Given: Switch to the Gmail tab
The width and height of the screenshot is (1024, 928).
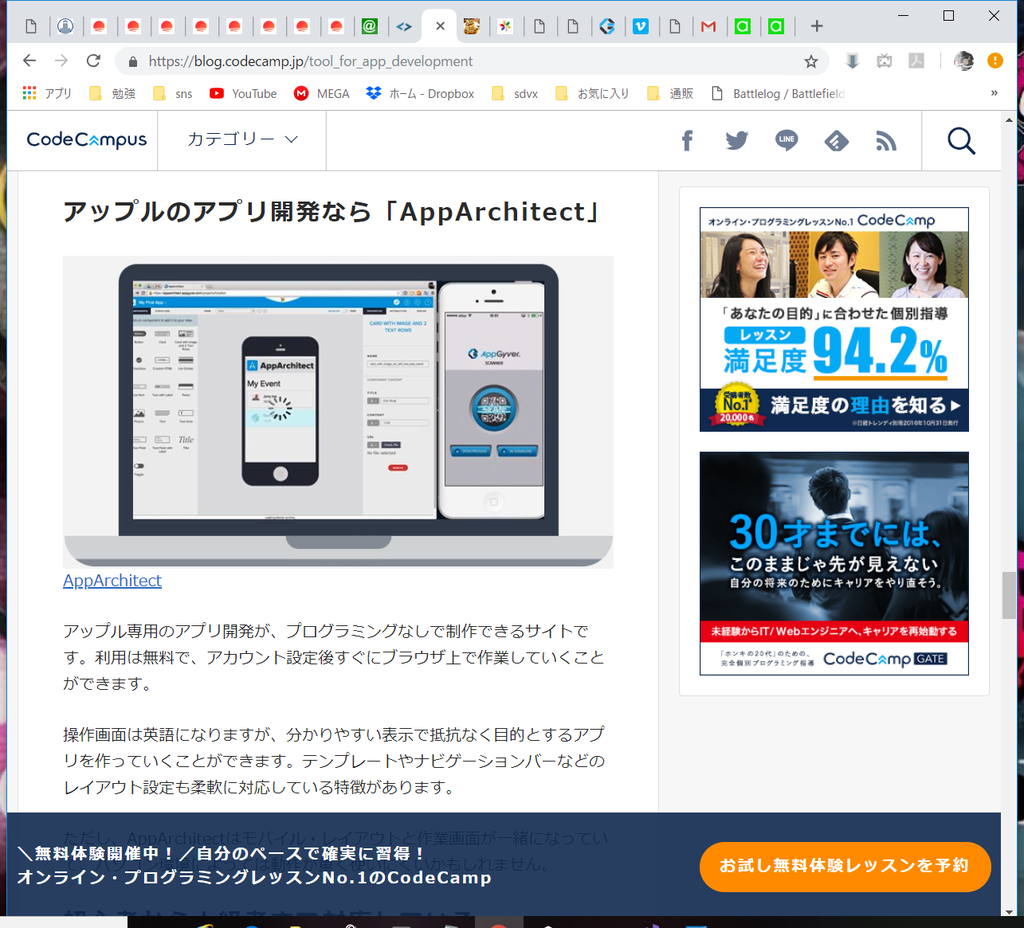Looking at the screenshot, I should (709, 26).
